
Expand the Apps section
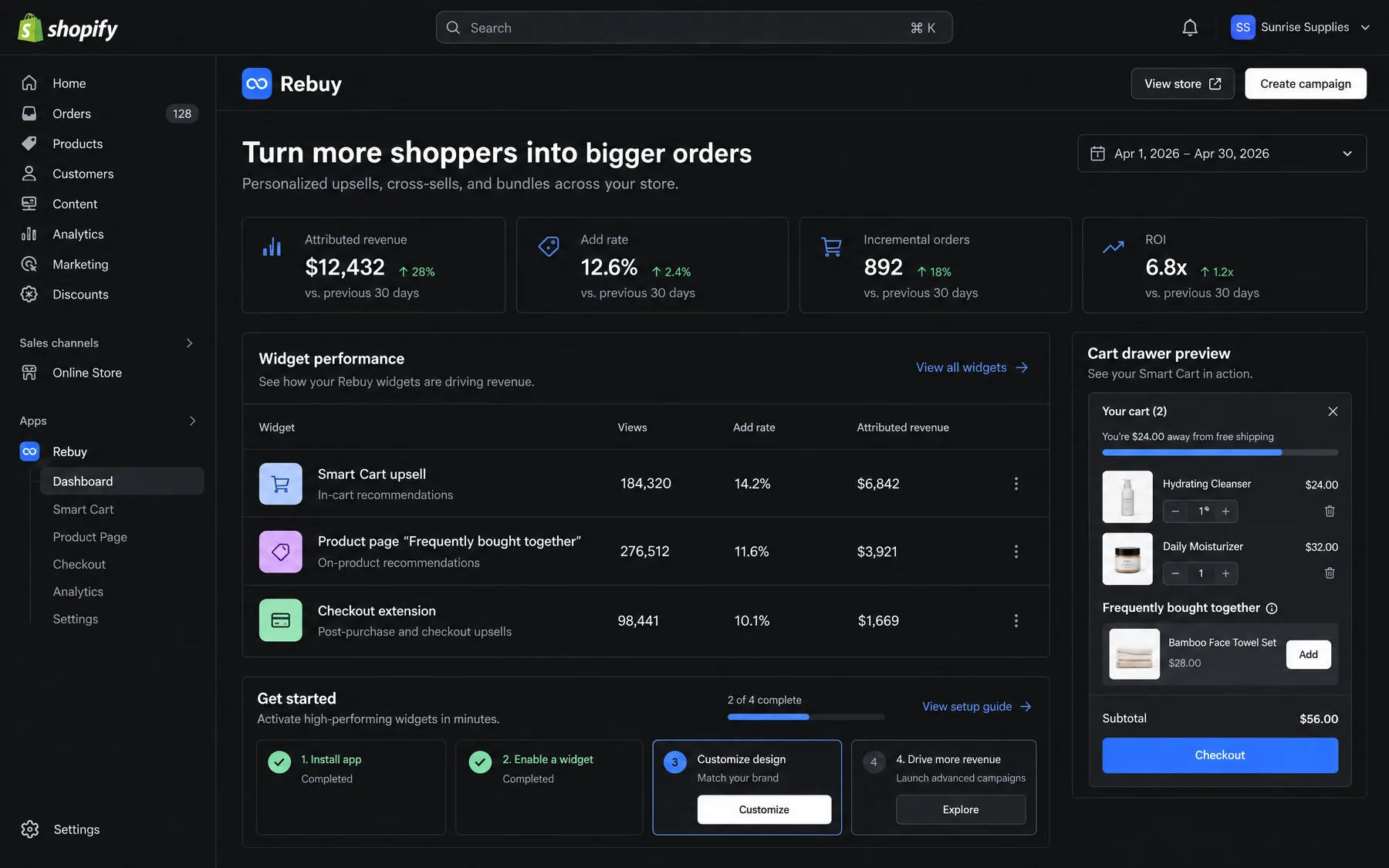click(192, 420)
